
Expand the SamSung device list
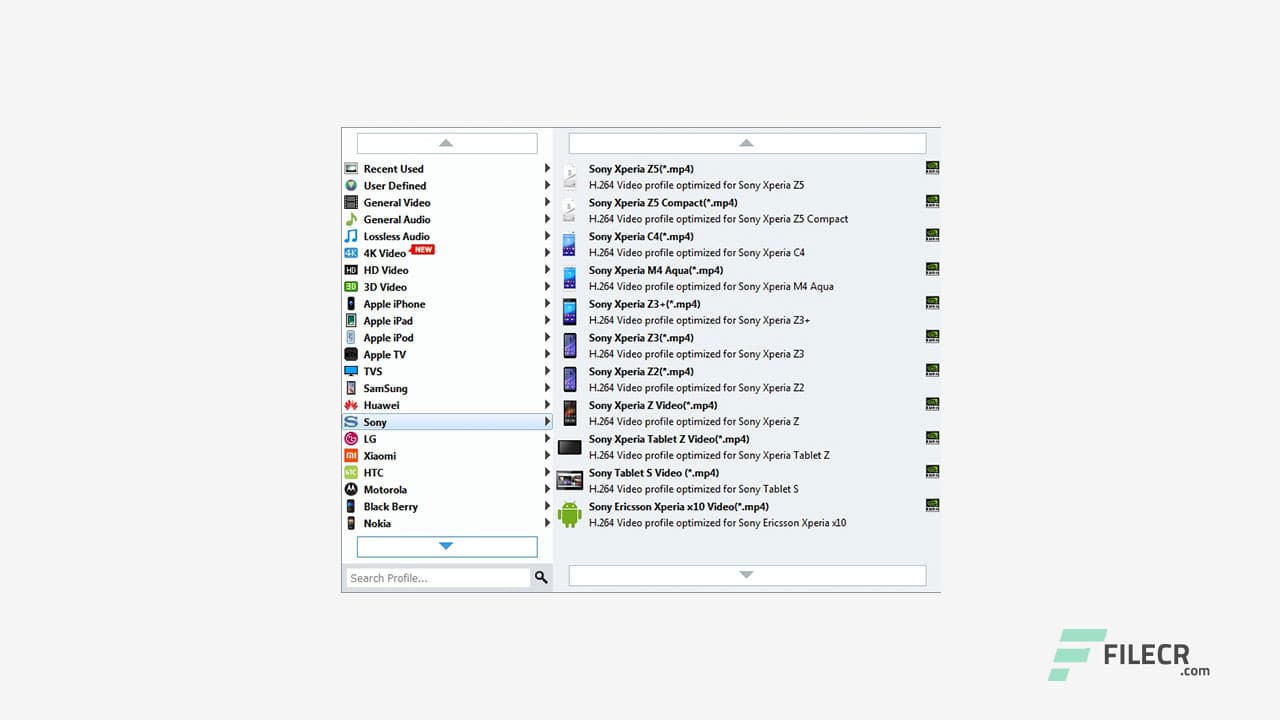pyautogui.click(x=546, y=388)
